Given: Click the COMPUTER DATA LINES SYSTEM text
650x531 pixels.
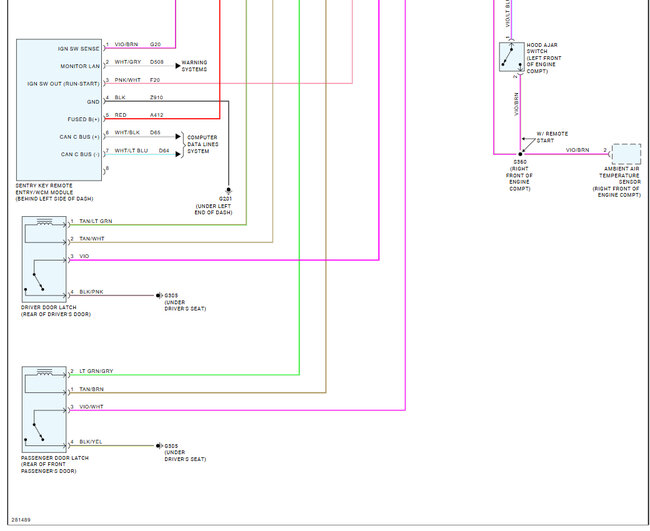Looking at the screenshot, I should 203,144.
